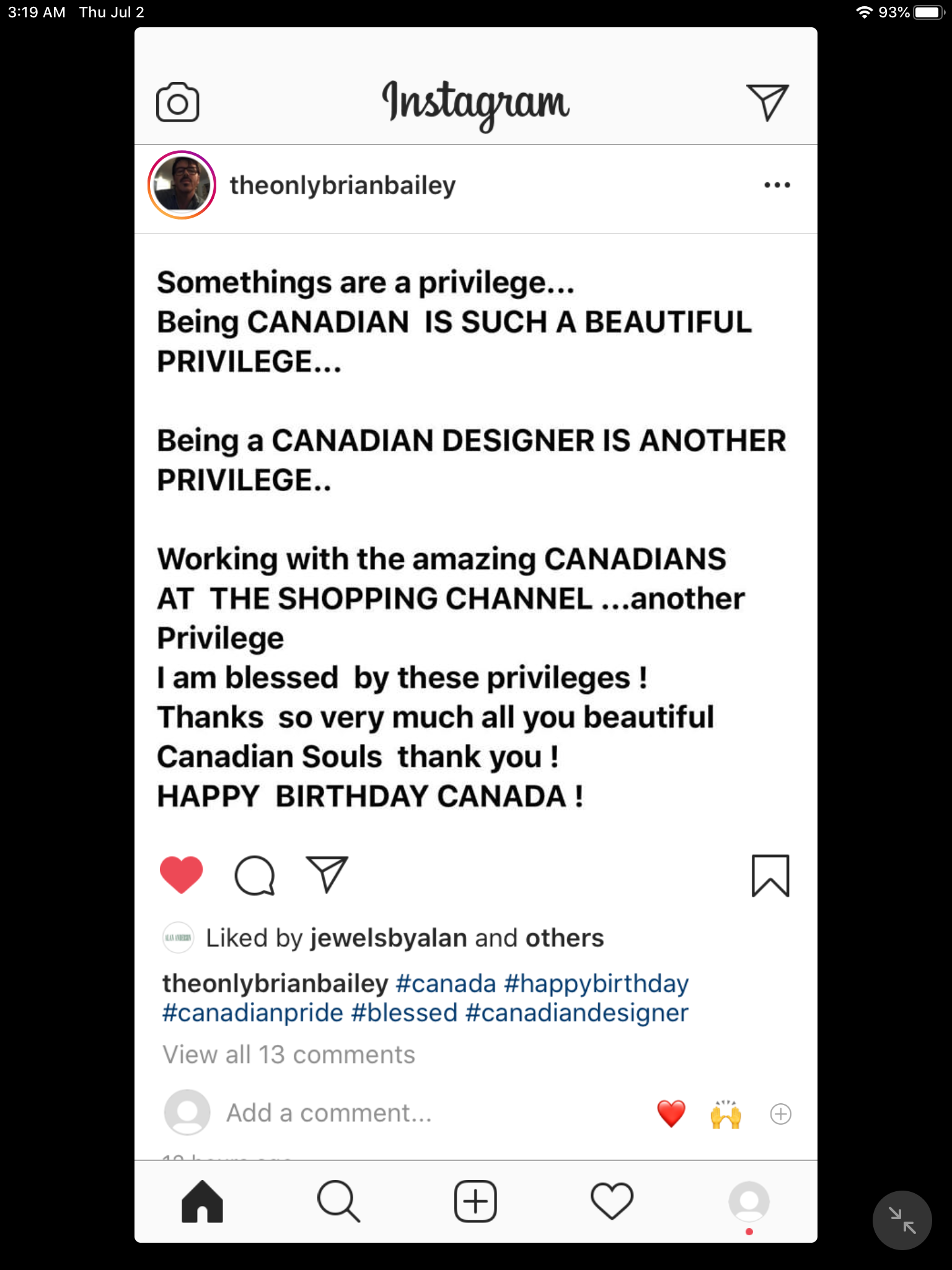
Task: Open direct messages paper plane icon
Action: 767,102
